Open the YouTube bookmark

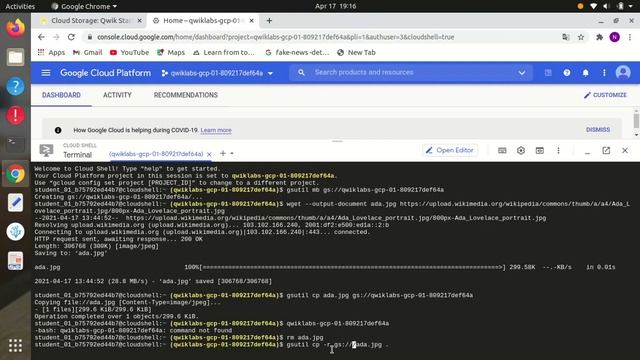point(129,52)
